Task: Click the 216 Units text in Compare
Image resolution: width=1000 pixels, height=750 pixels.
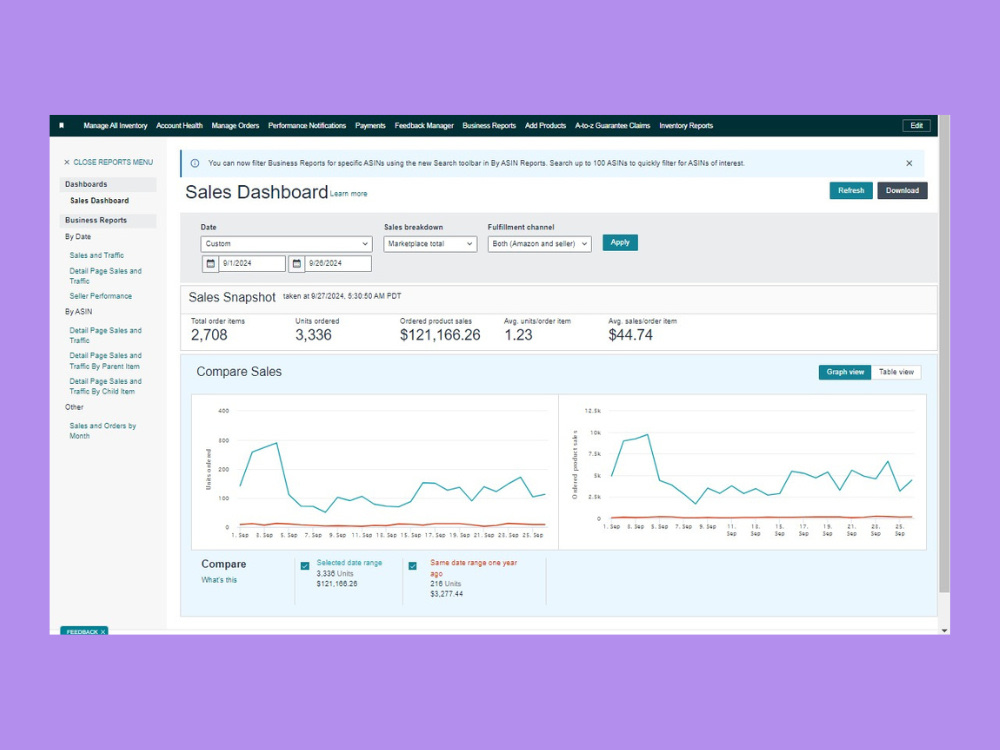Action: 445,584
